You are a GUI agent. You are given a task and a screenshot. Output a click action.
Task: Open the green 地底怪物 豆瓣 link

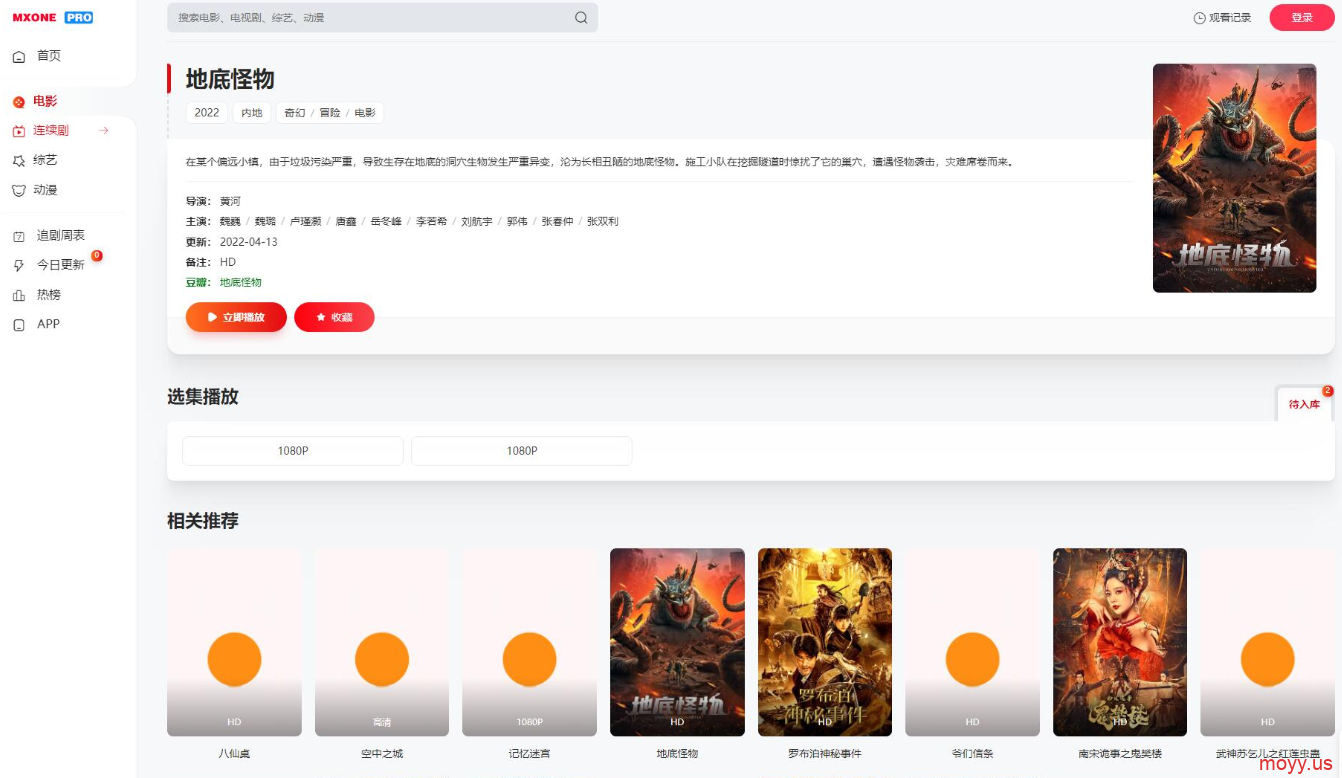coord(241,283)
